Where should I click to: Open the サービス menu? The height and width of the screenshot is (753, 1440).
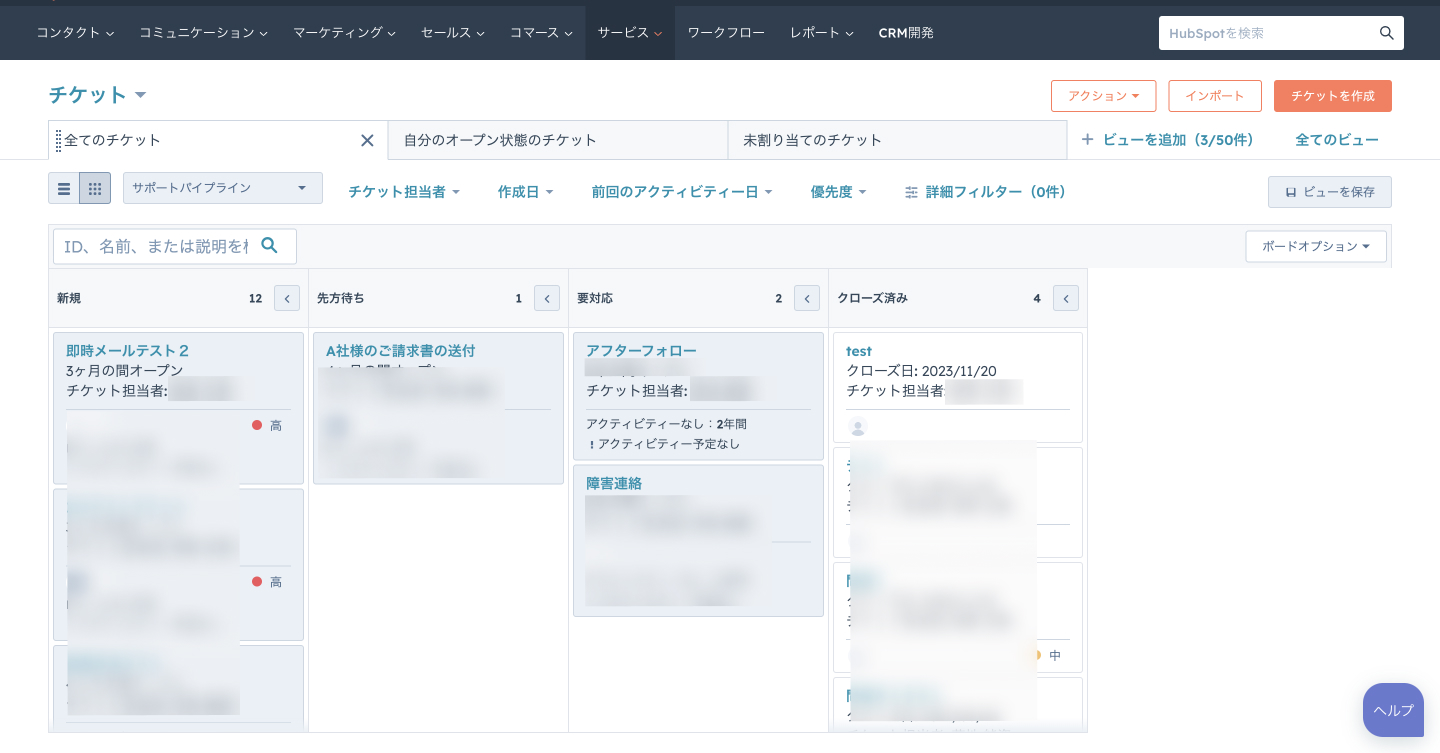pos(630,33)
